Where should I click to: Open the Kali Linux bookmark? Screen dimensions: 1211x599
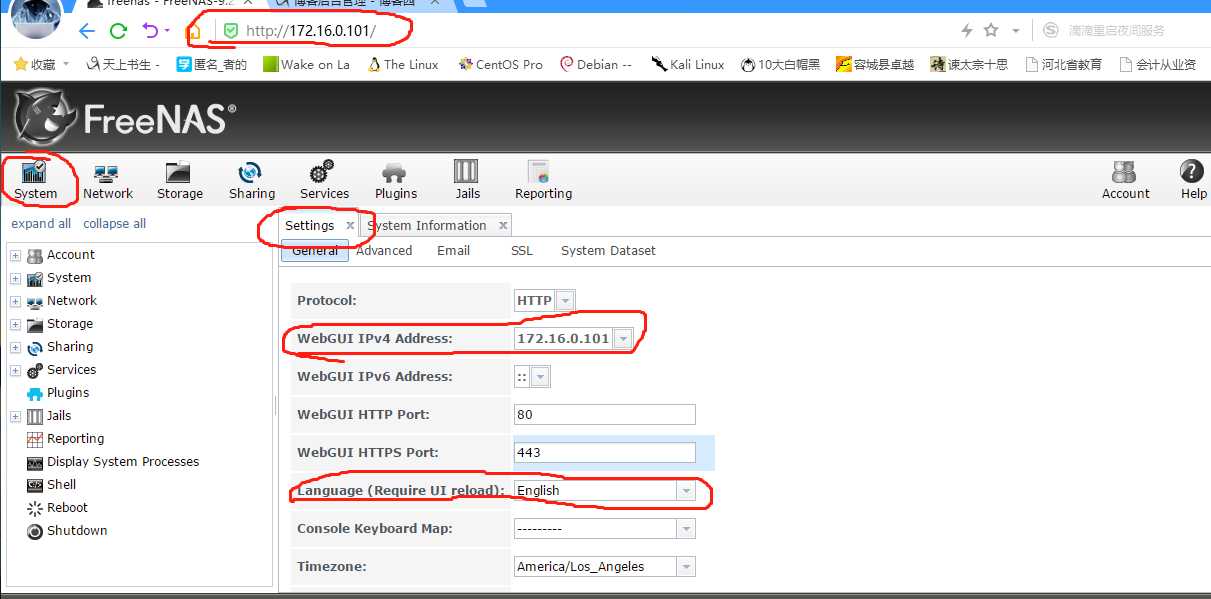point(687,64)
